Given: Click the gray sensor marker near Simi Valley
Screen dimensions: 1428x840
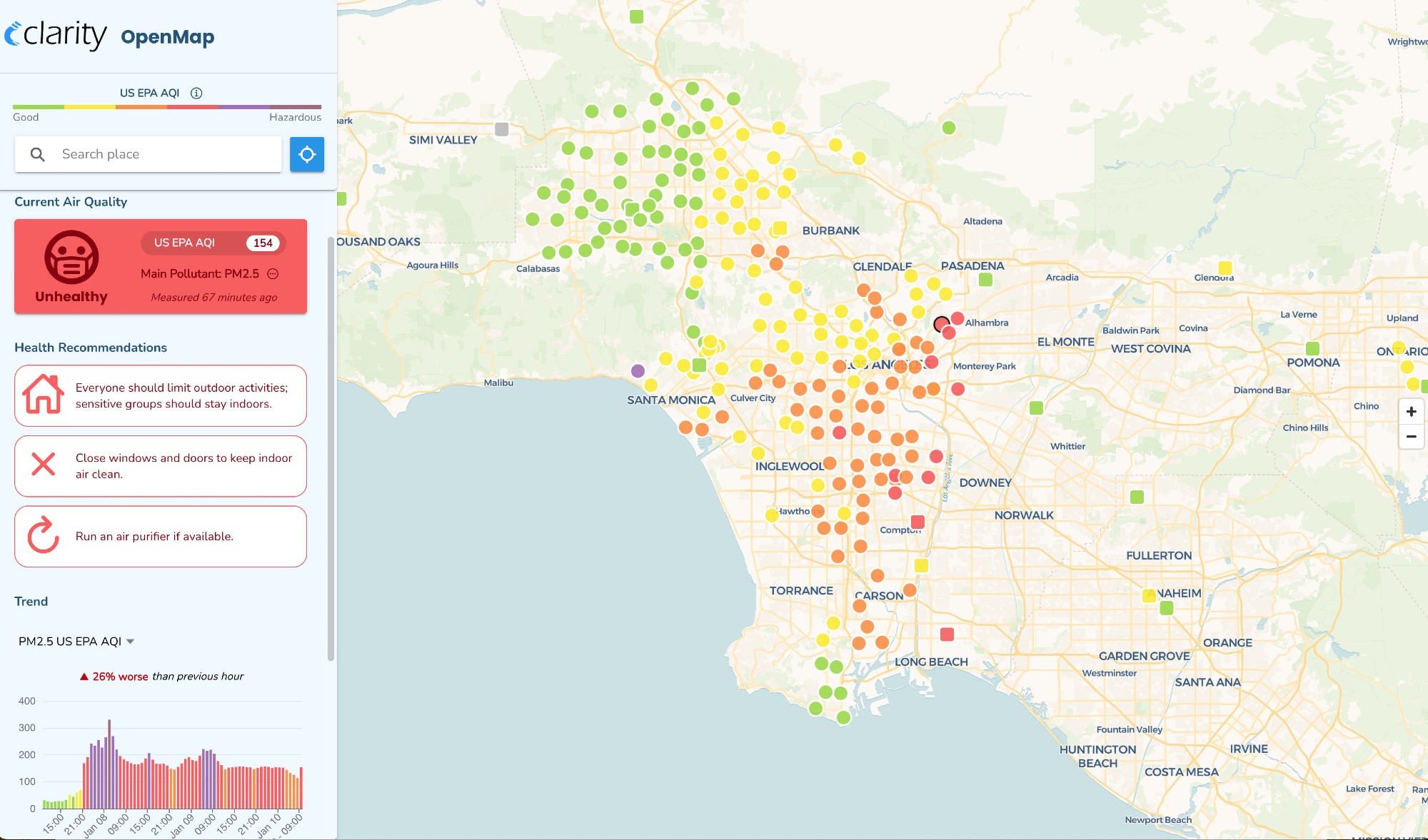Looking at the screenshot, I should (502, 129).
